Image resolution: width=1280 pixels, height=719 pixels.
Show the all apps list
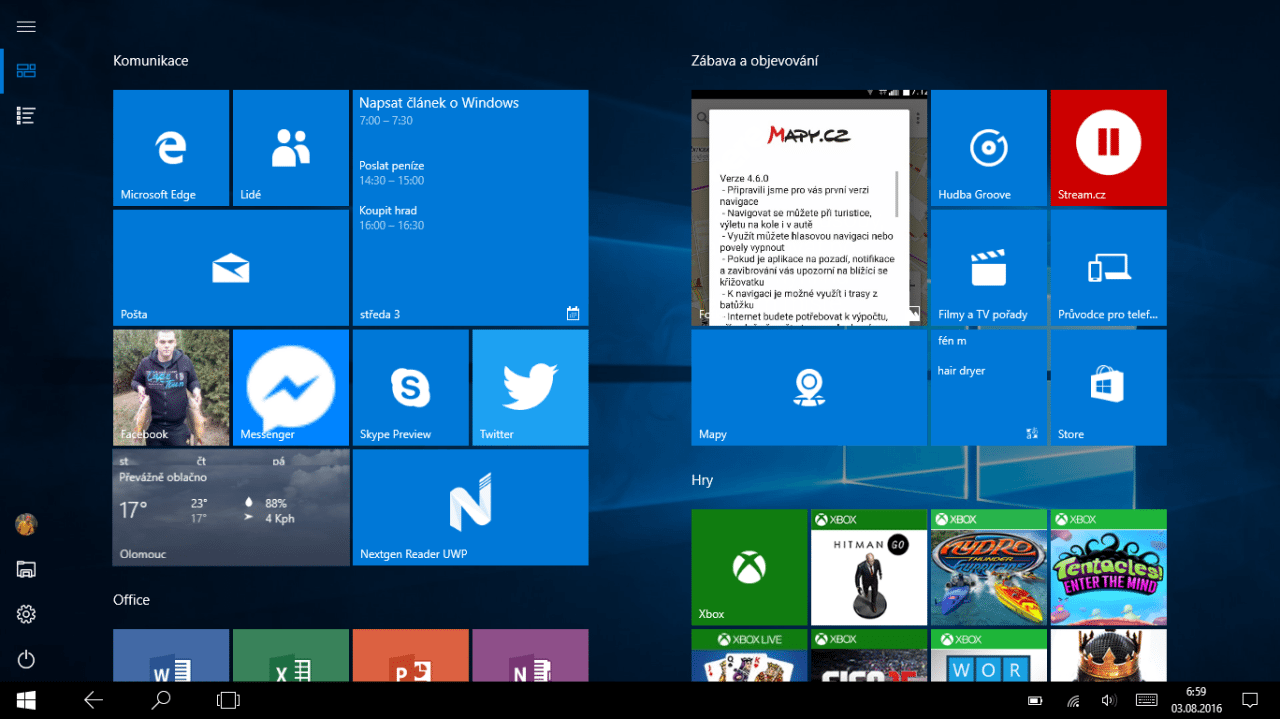[x=26, y=116]
